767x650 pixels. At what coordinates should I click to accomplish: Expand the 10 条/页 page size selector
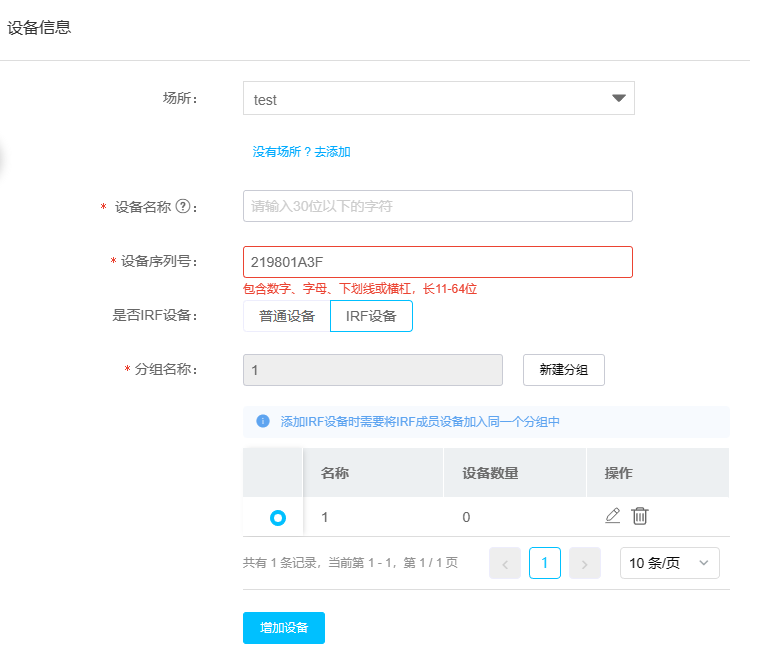coord(669,563)
